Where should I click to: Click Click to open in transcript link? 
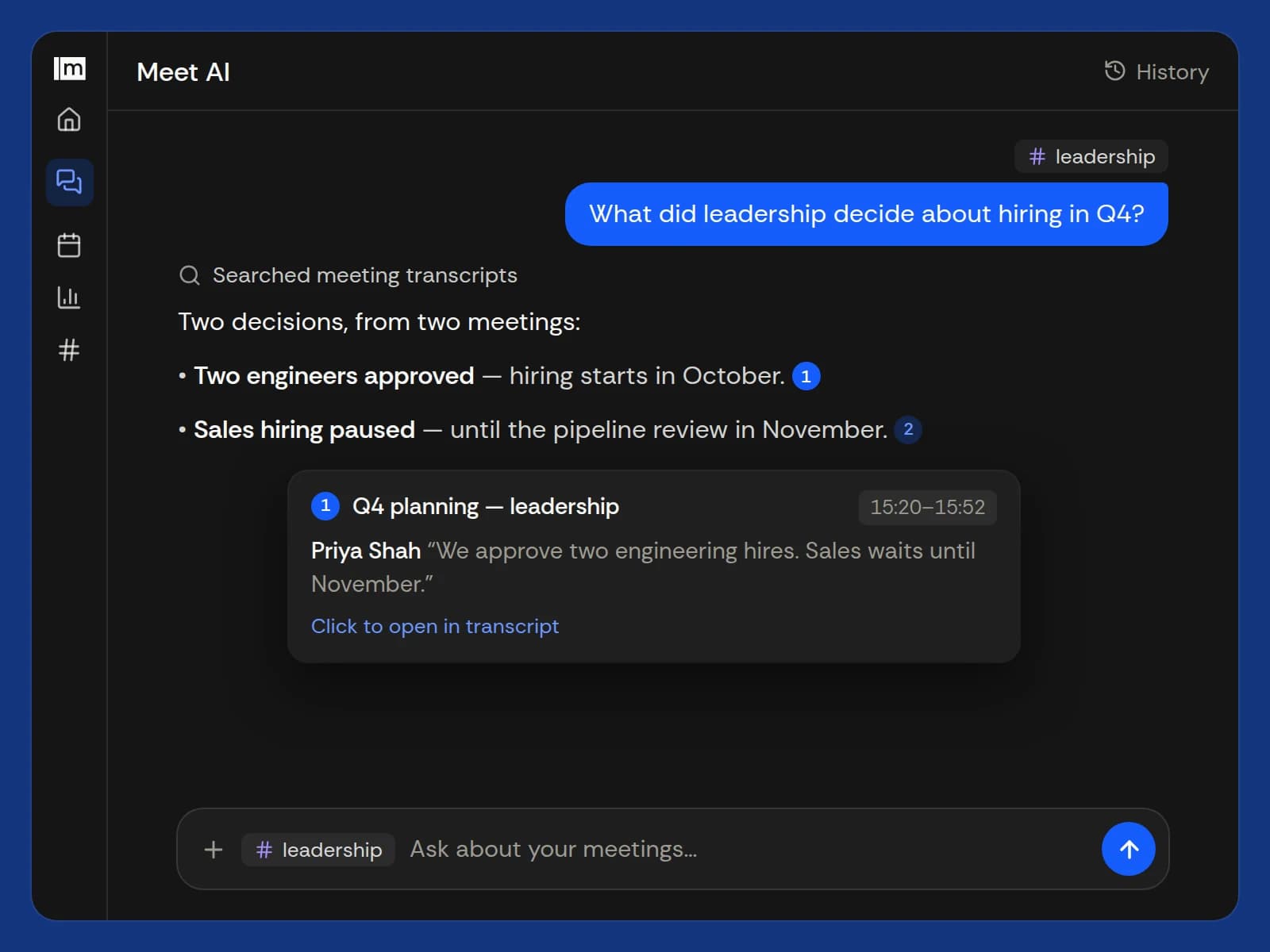coord(435,626)
